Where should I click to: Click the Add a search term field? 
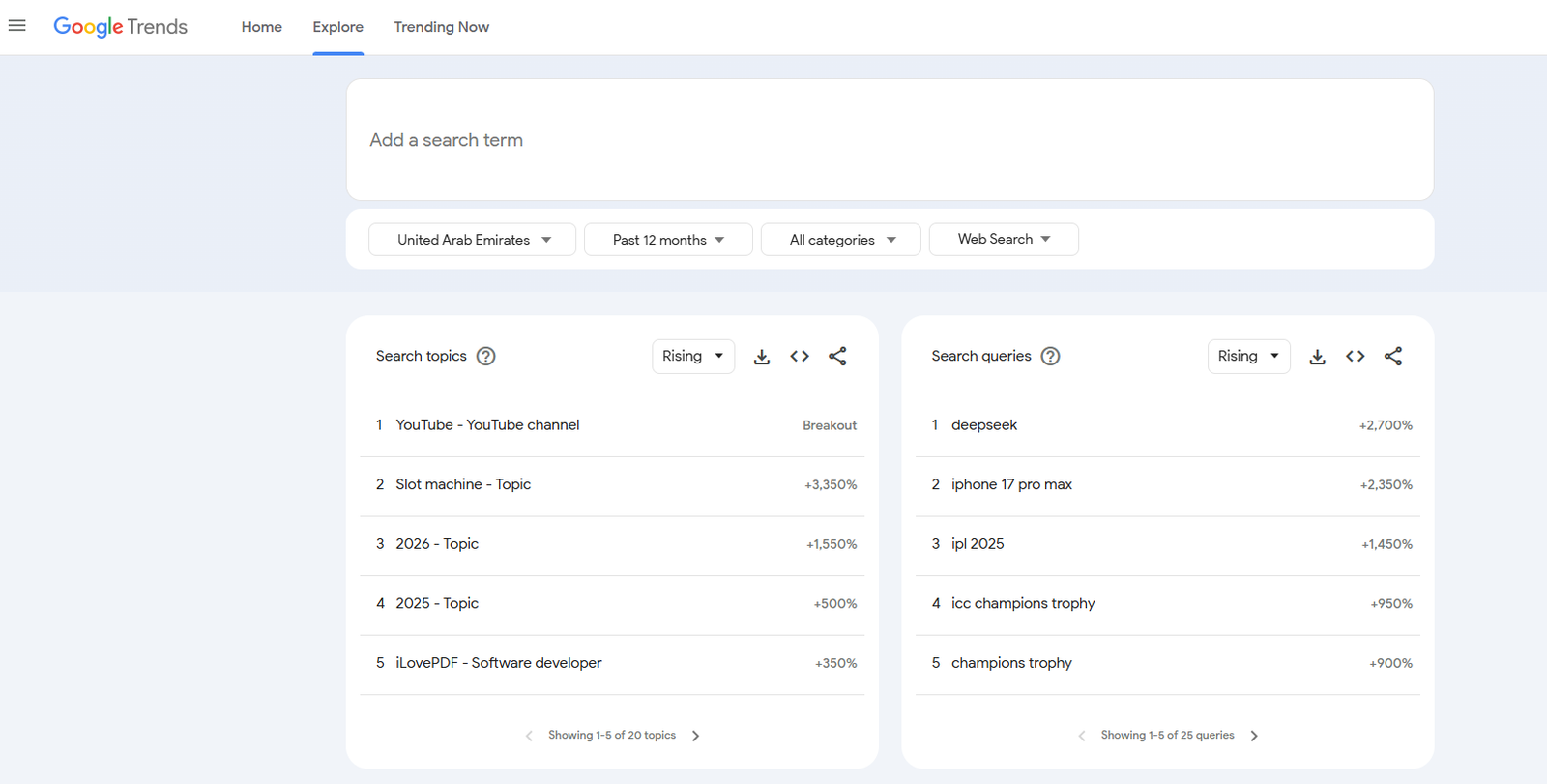tap(890, 140)
